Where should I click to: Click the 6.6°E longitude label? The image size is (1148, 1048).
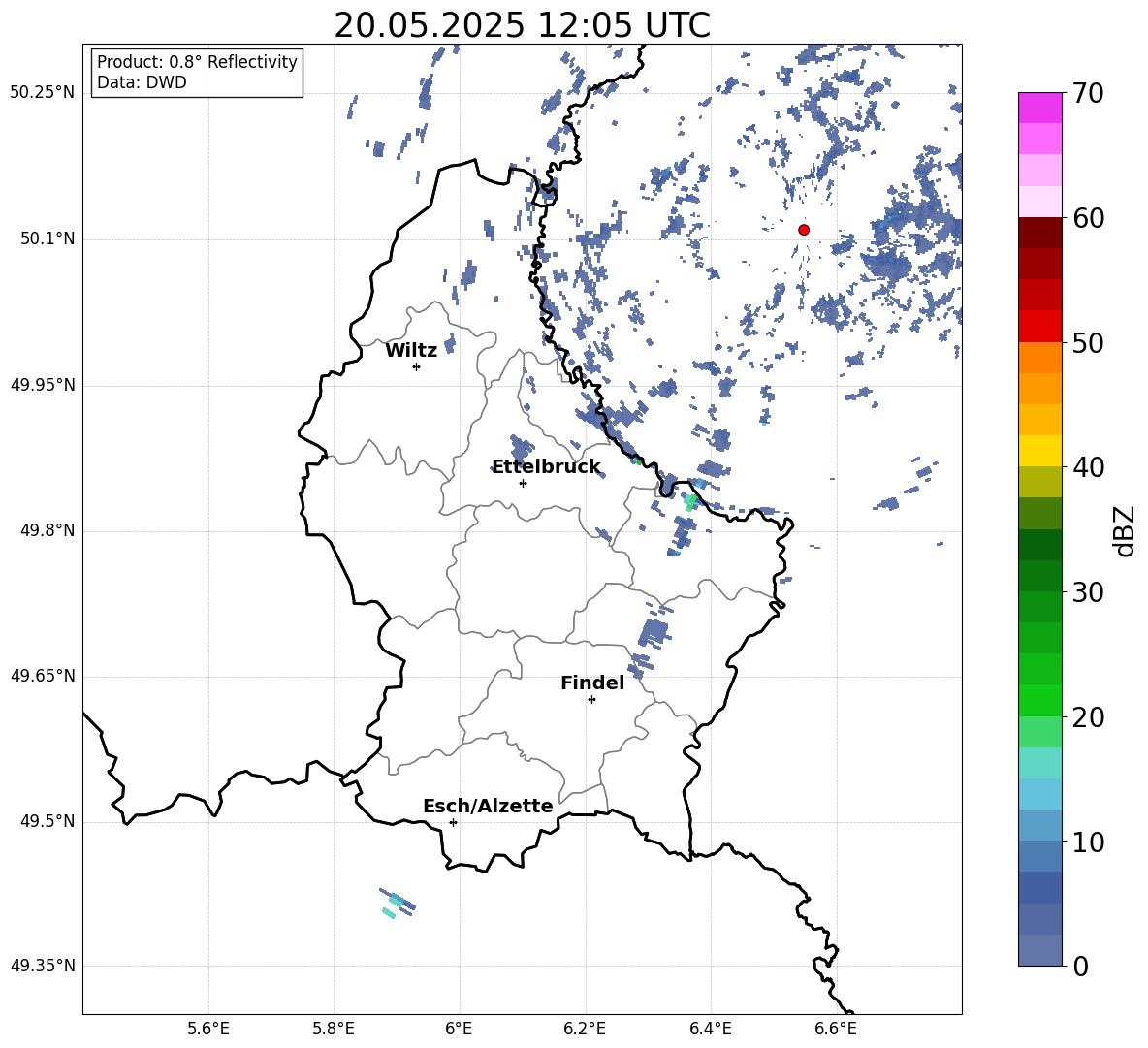(x=836, y=1029)
